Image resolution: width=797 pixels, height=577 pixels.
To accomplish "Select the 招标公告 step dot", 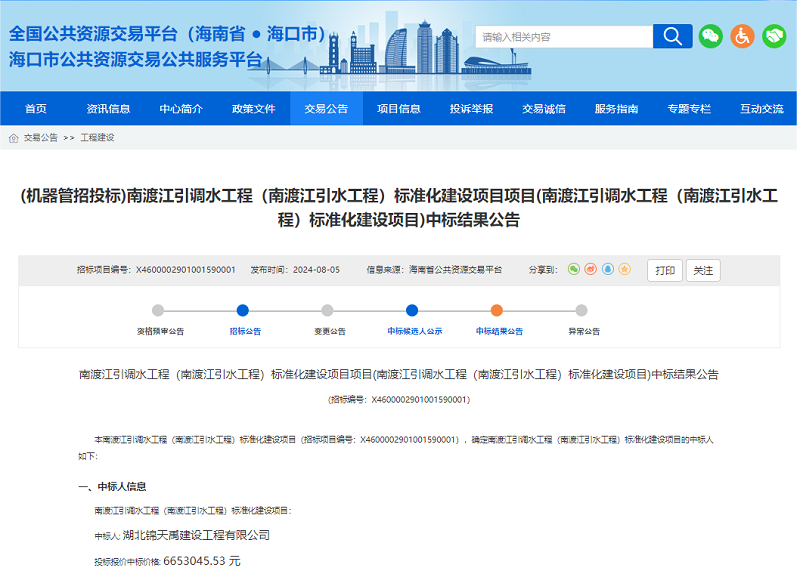I will point(242,310).
